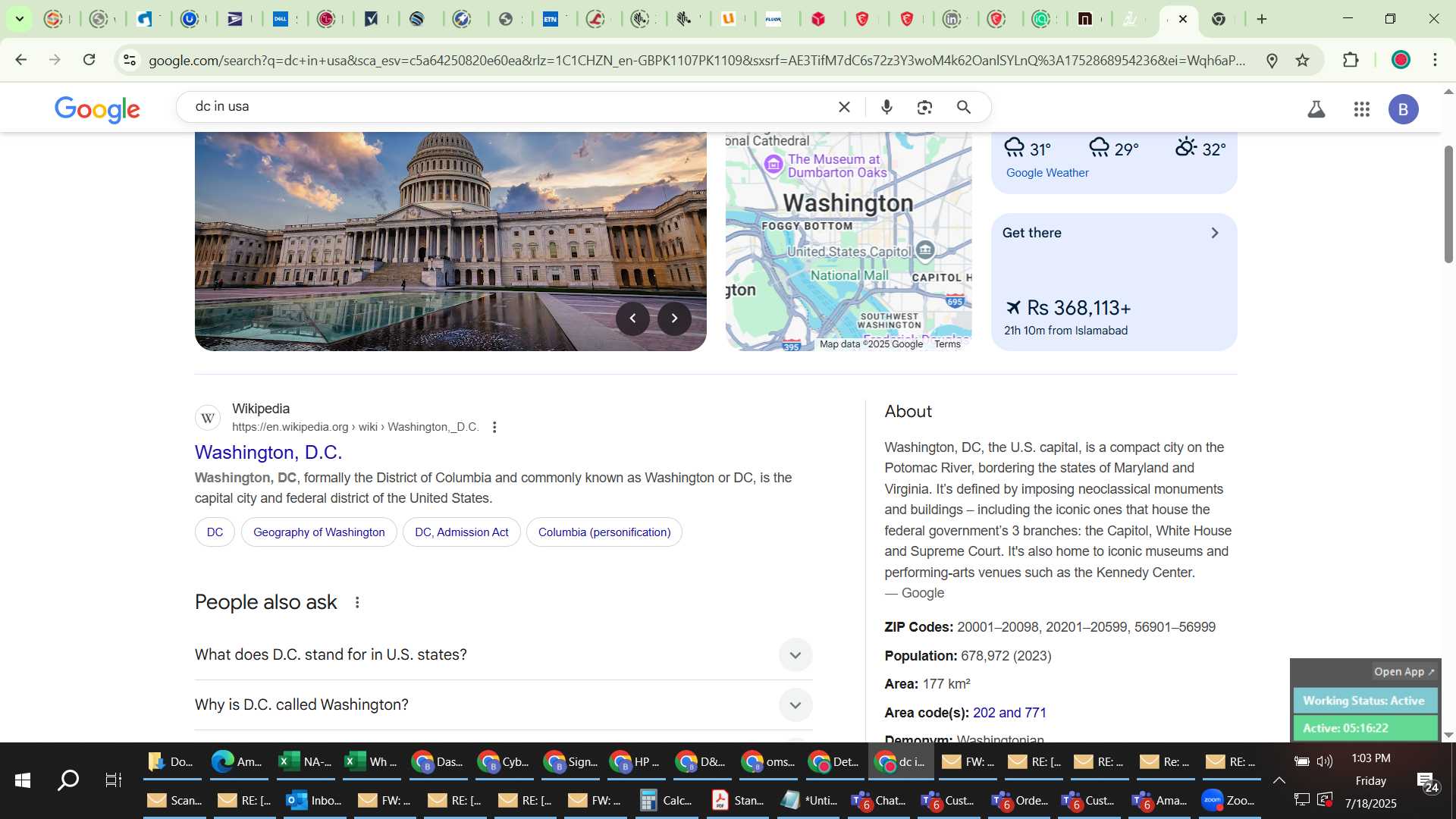Open Google account avatar B

tap(1403, 109)
